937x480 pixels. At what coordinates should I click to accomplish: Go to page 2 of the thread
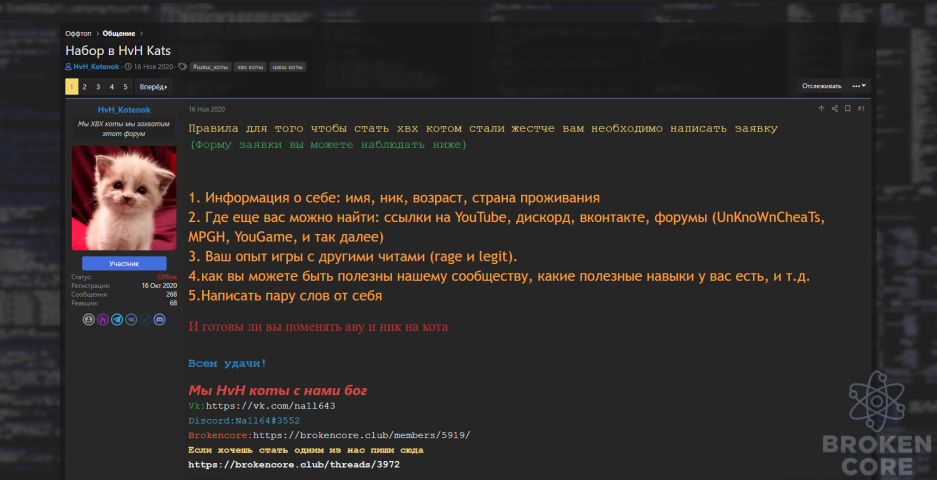coord(84,87)
